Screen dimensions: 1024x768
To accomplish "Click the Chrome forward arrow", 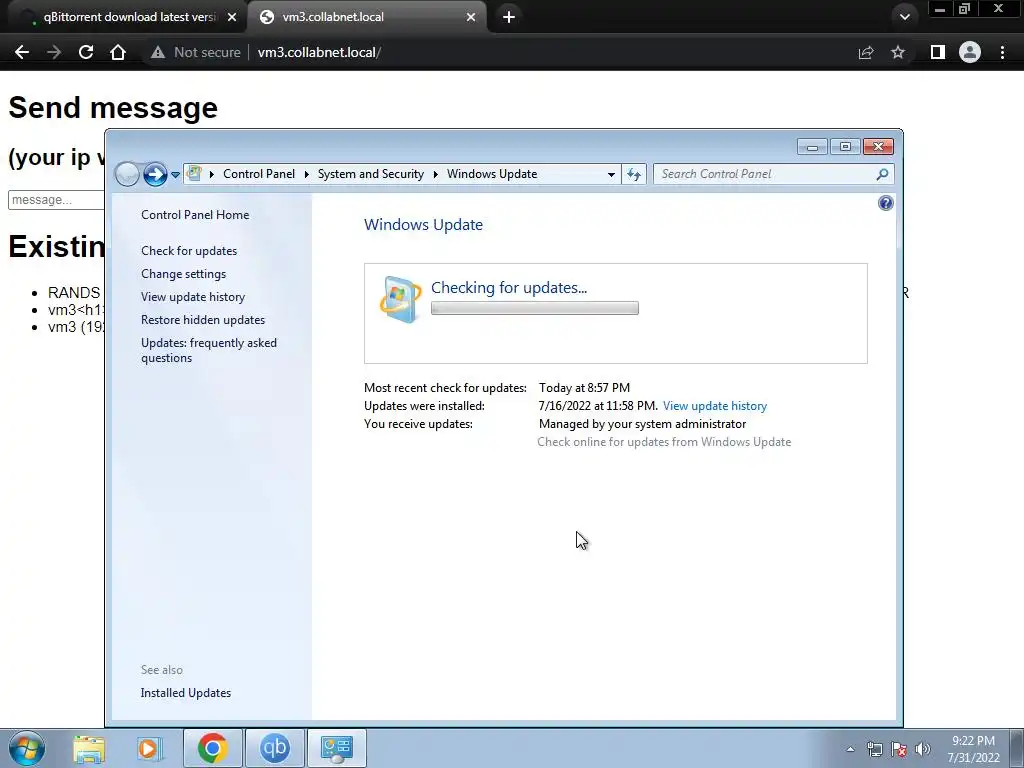I will pos(54,52).
